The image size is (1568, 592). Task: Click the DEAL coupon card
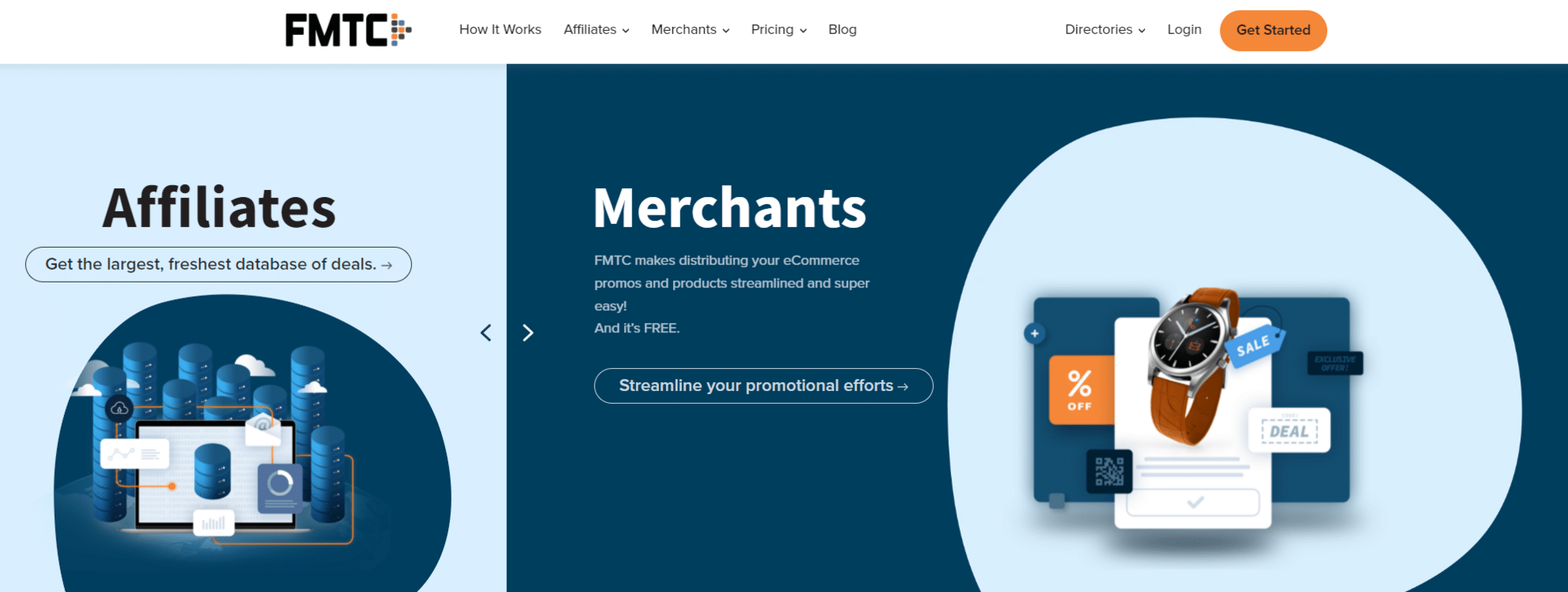coord(1289,431)
